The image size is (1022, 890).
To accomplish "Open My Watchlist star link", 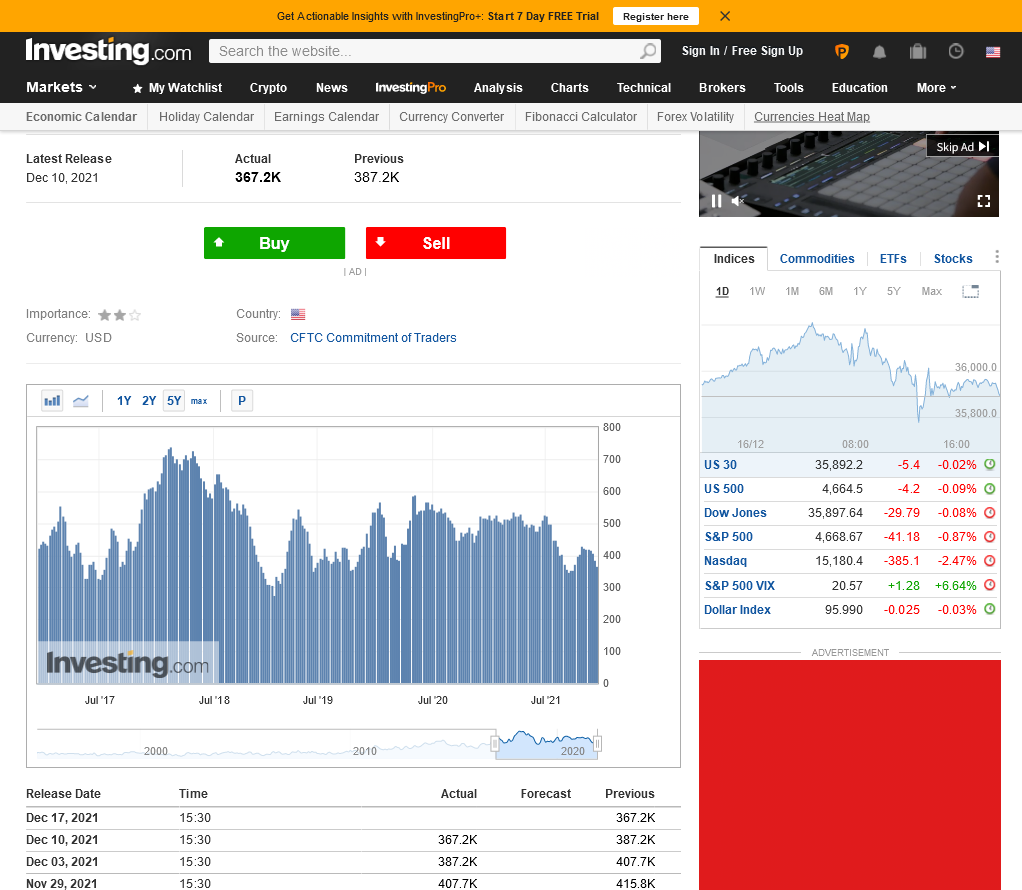I will tap(177, 88).
